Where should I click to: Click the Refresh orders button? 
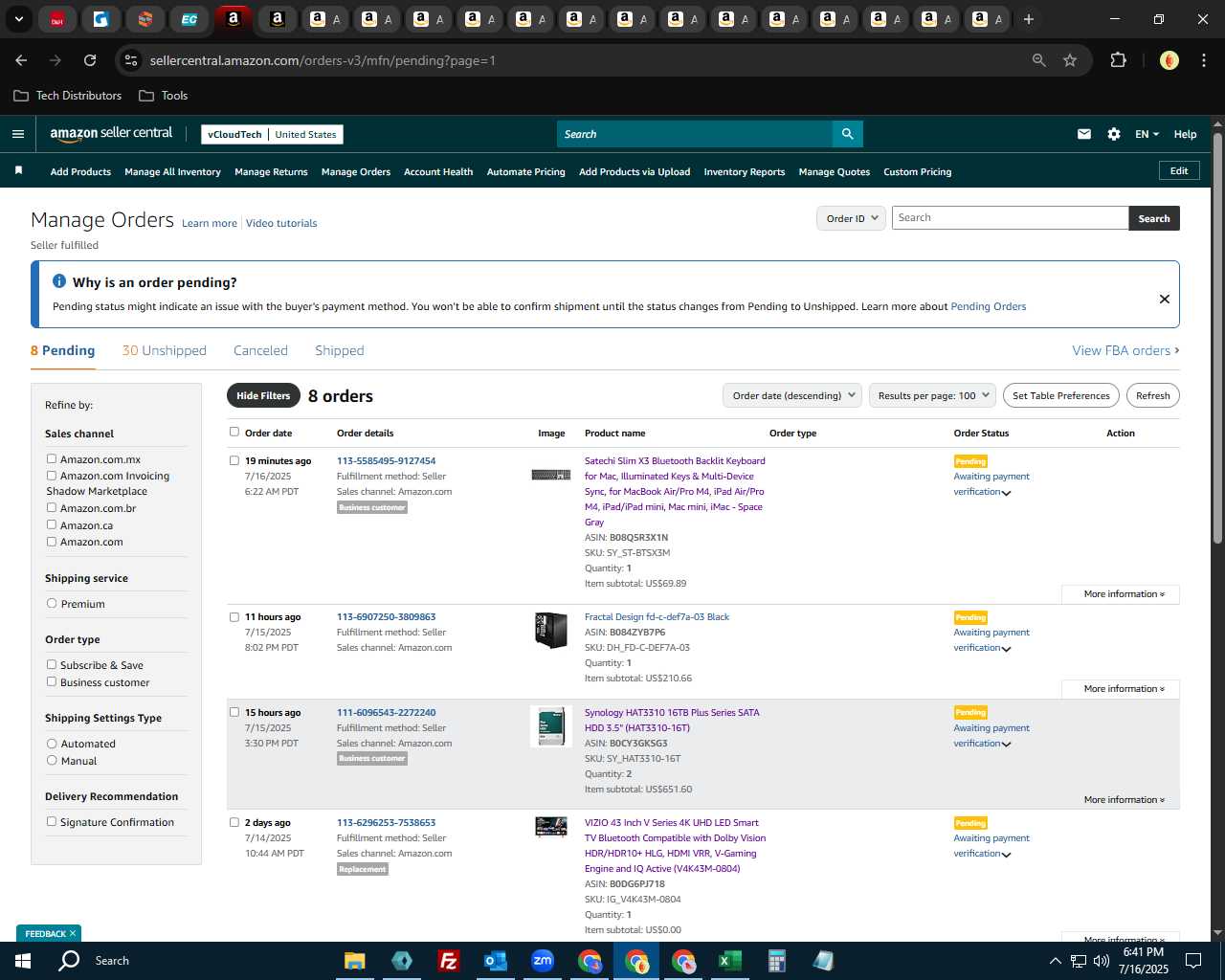pos(1152,395)
